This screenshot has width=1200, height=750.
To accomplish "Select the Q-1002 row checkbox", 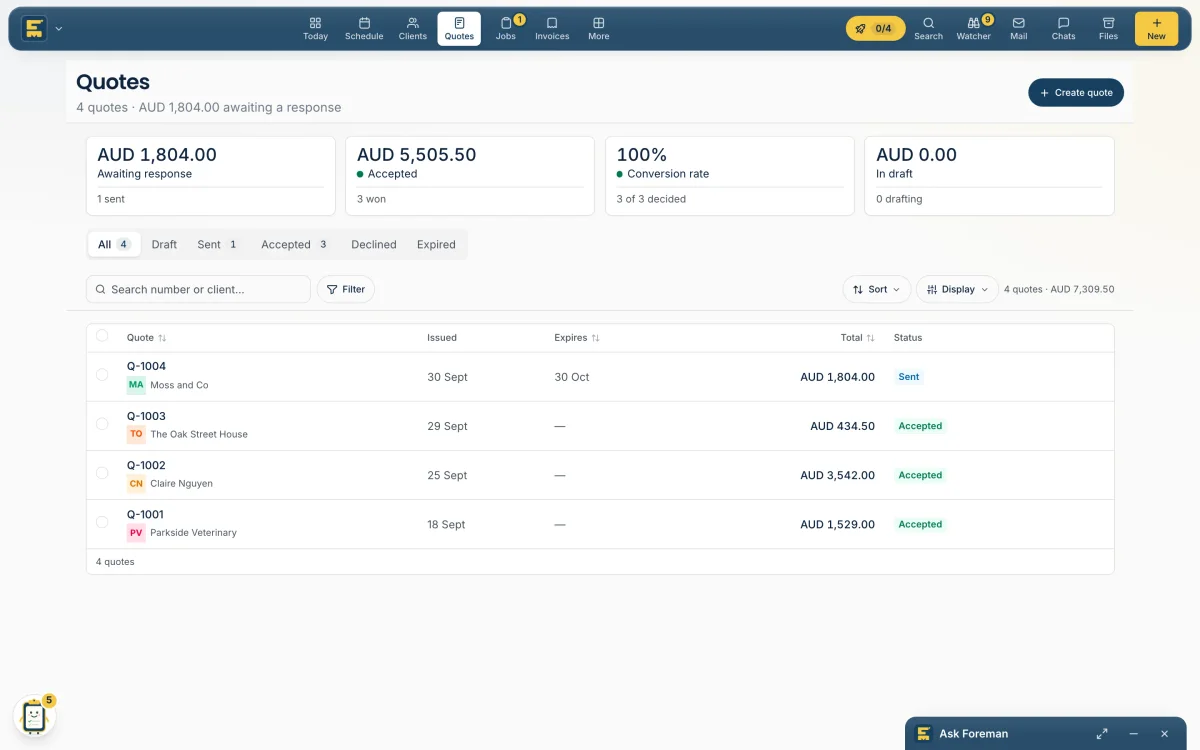I will (102, 473).
